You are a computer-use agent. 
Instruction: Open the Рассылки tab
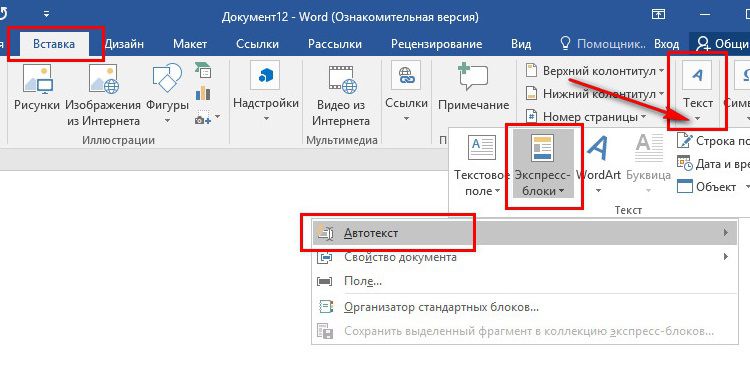[x=335, y=44]
